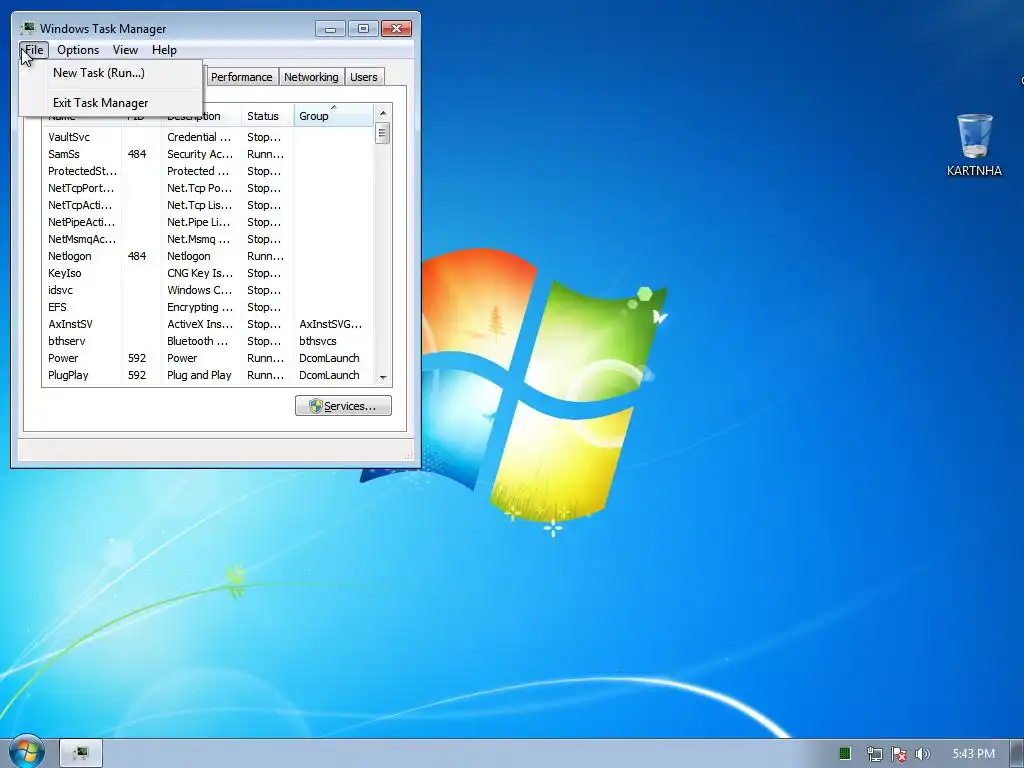Select the KeyIso service row
The width and height of the screenshot is (1024, 768).
tap(208, 273)
